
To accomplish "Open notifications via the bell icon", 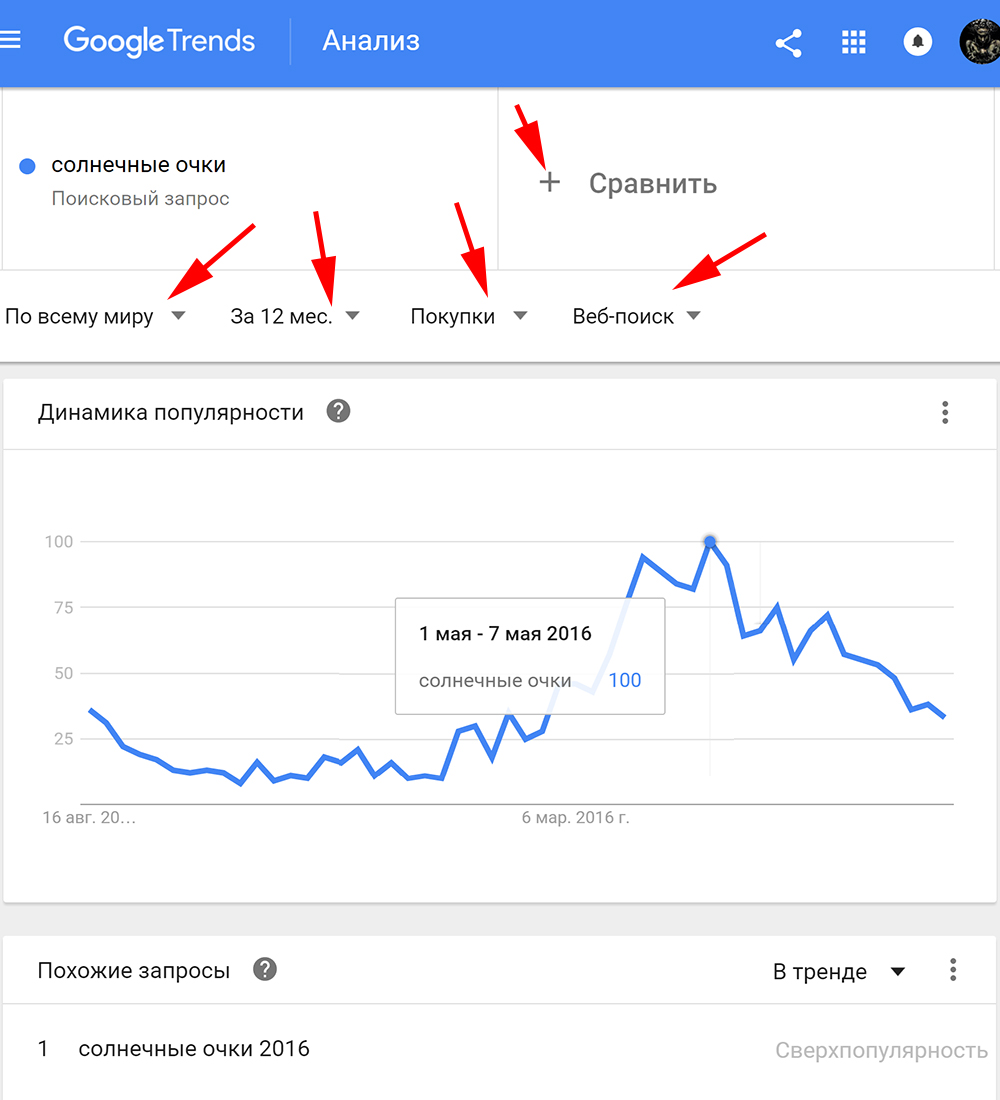I will coord(917,42).
